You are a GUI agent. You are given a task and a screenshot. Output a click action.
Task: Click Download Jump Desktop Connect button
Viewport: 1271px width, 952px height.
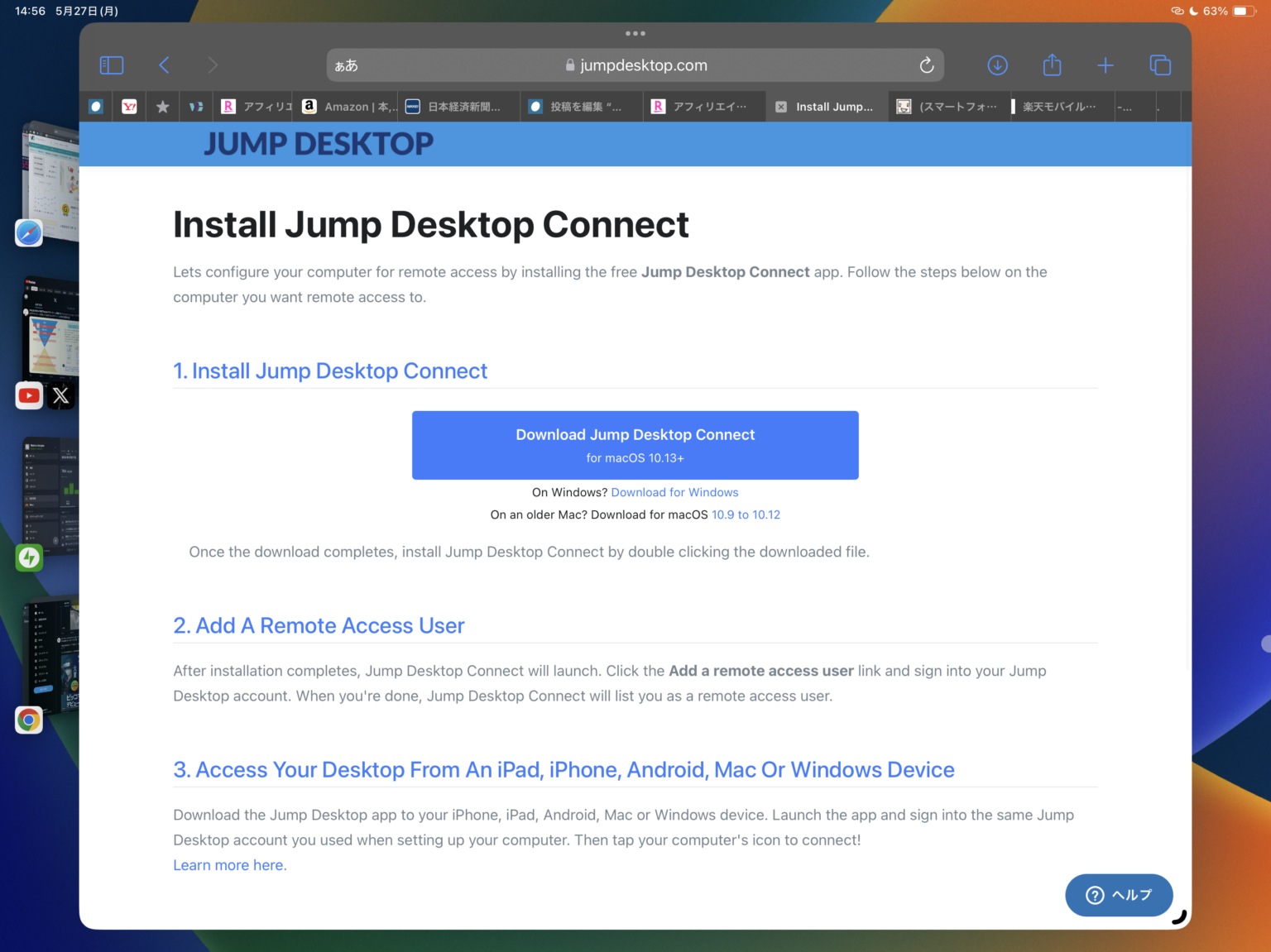tap(635, 445)
